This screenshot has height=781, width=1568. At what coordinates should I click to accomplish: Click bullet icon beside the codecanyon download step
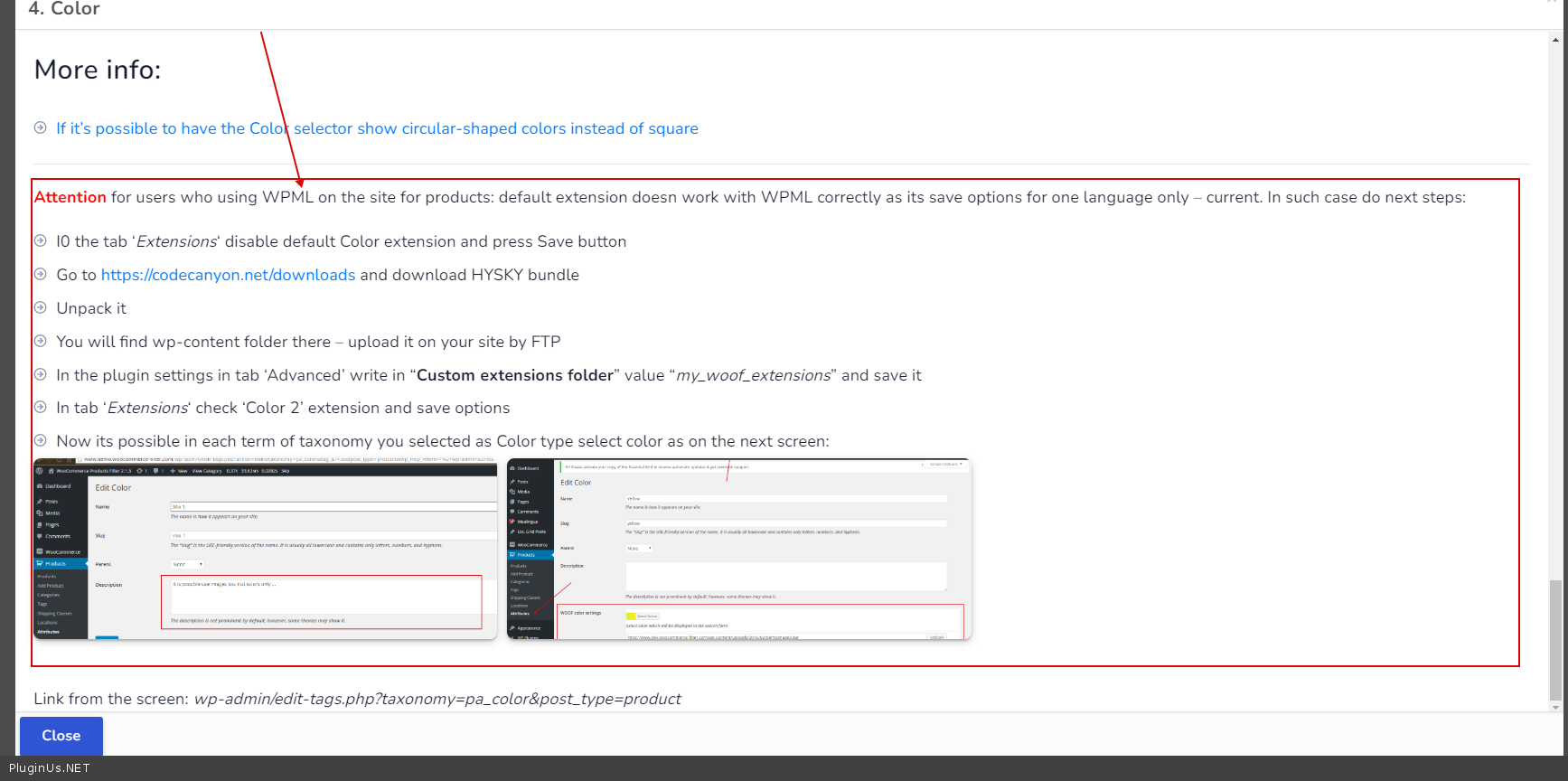(x=40, y=274)
